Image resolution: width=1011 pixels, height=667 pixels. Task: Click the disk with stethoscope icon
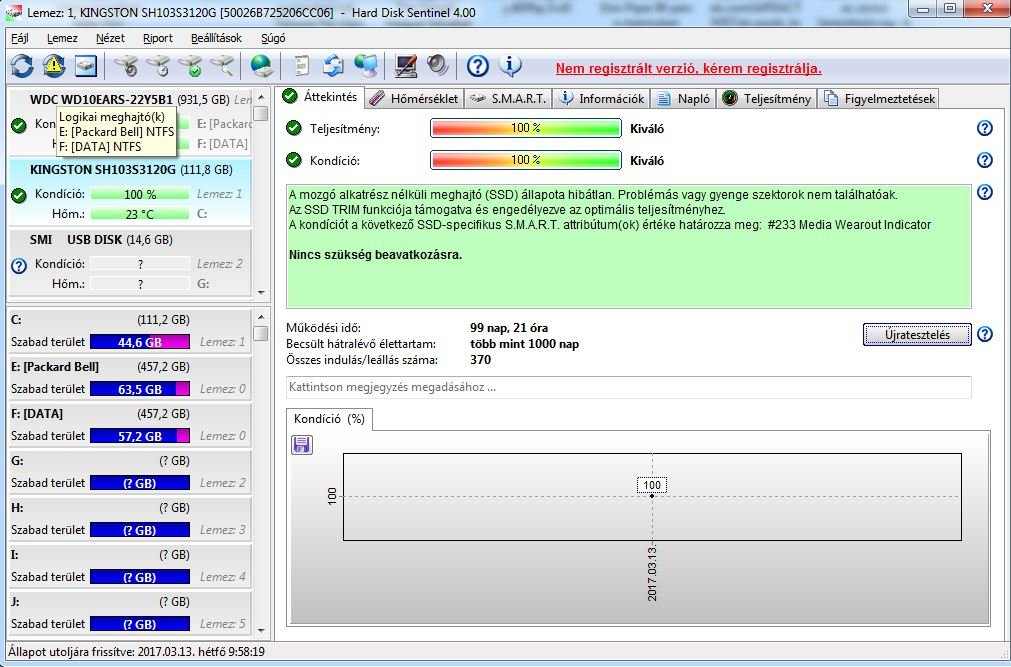127,65
